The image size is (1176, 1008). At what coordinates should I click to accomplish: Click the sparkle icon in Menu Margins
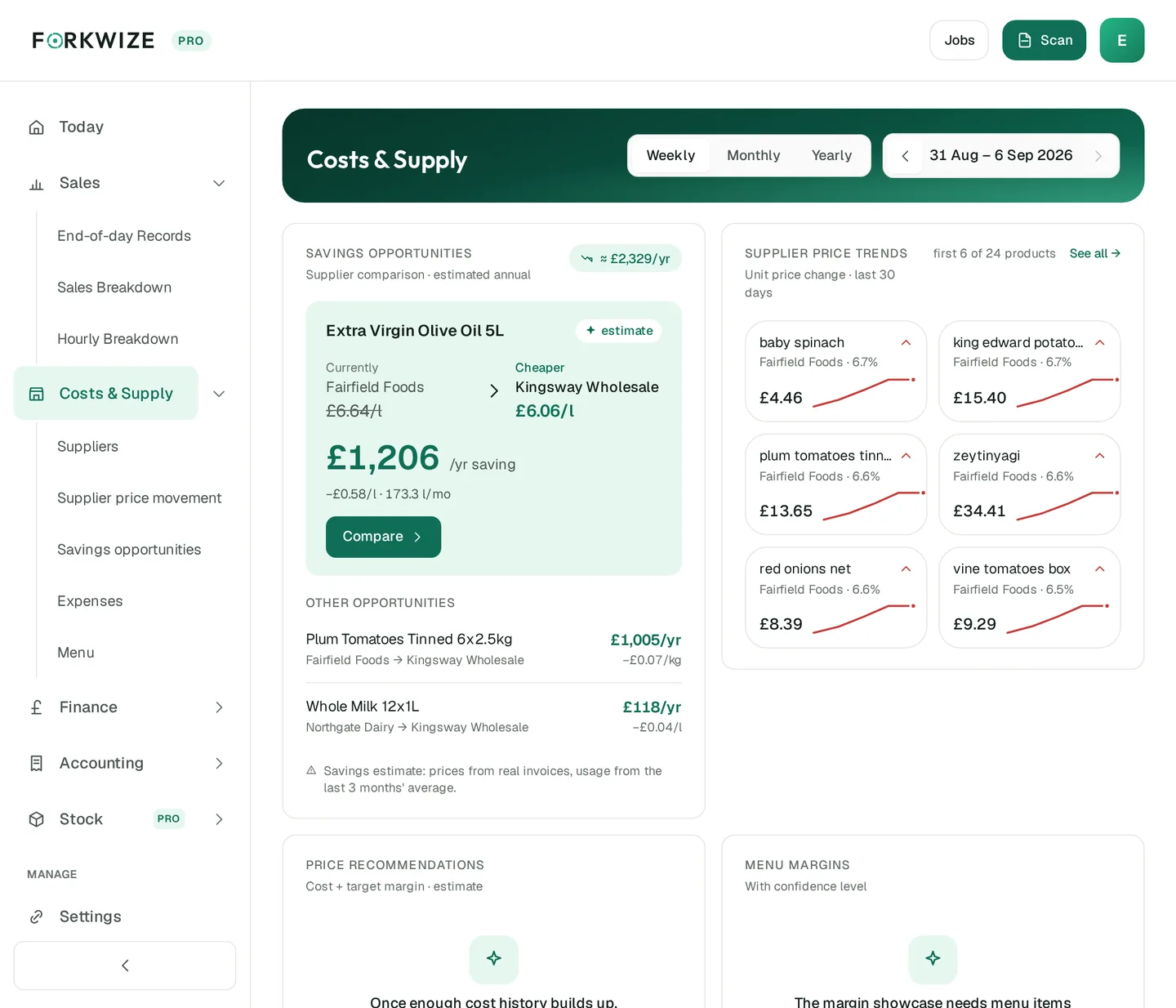click(x=933, y=959)
